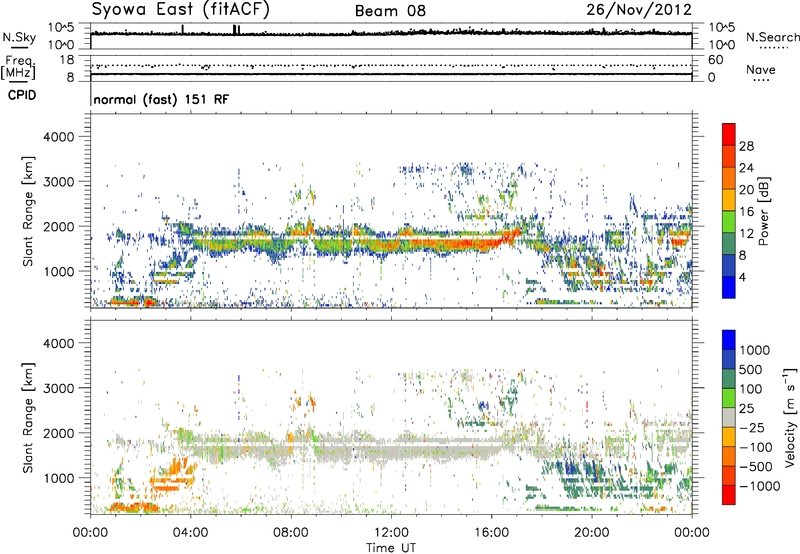Click the noise spike near 03:40 in the N.Sky panel
This screenshot has width=800, height=554.
click(x=183, y=30)
